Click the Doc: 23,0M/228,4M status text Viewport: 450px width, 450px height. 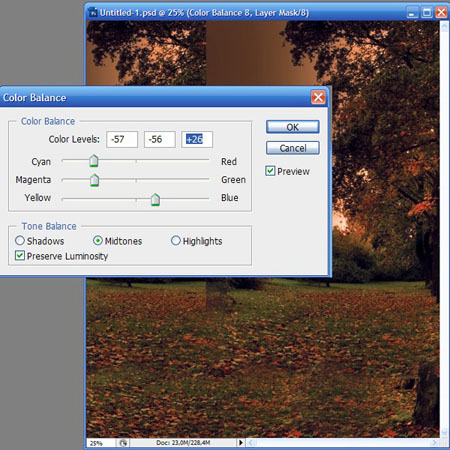[x=183, y=443]
